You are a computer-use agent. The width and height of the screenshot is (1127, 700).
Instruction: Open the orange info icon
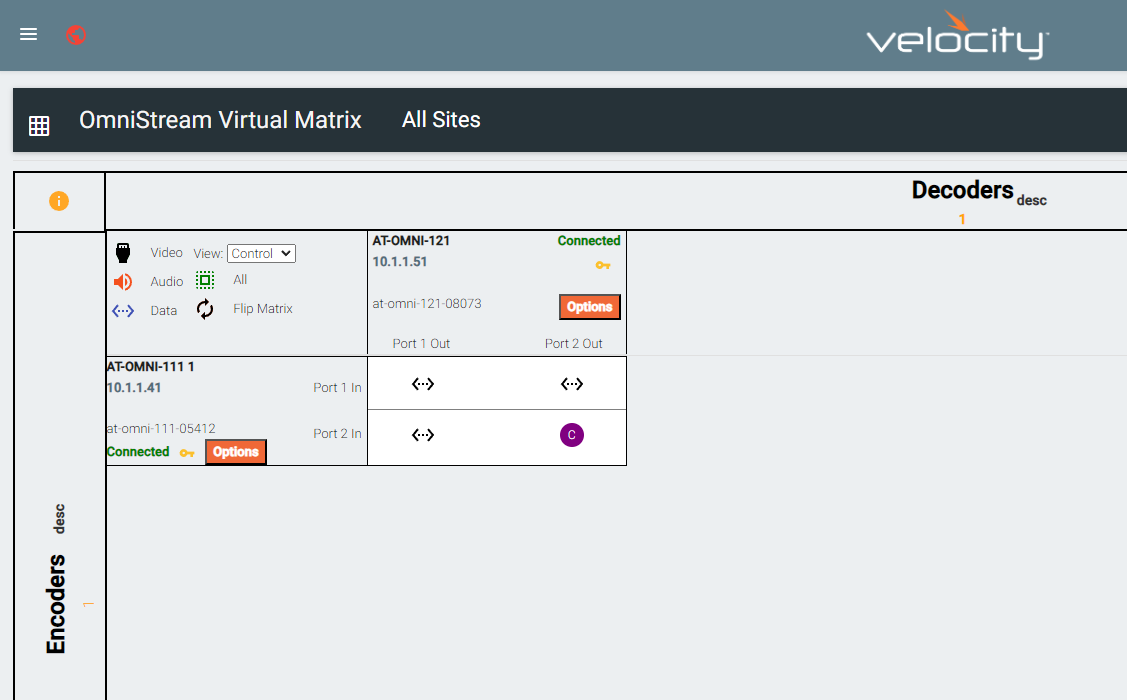(59, 201)
